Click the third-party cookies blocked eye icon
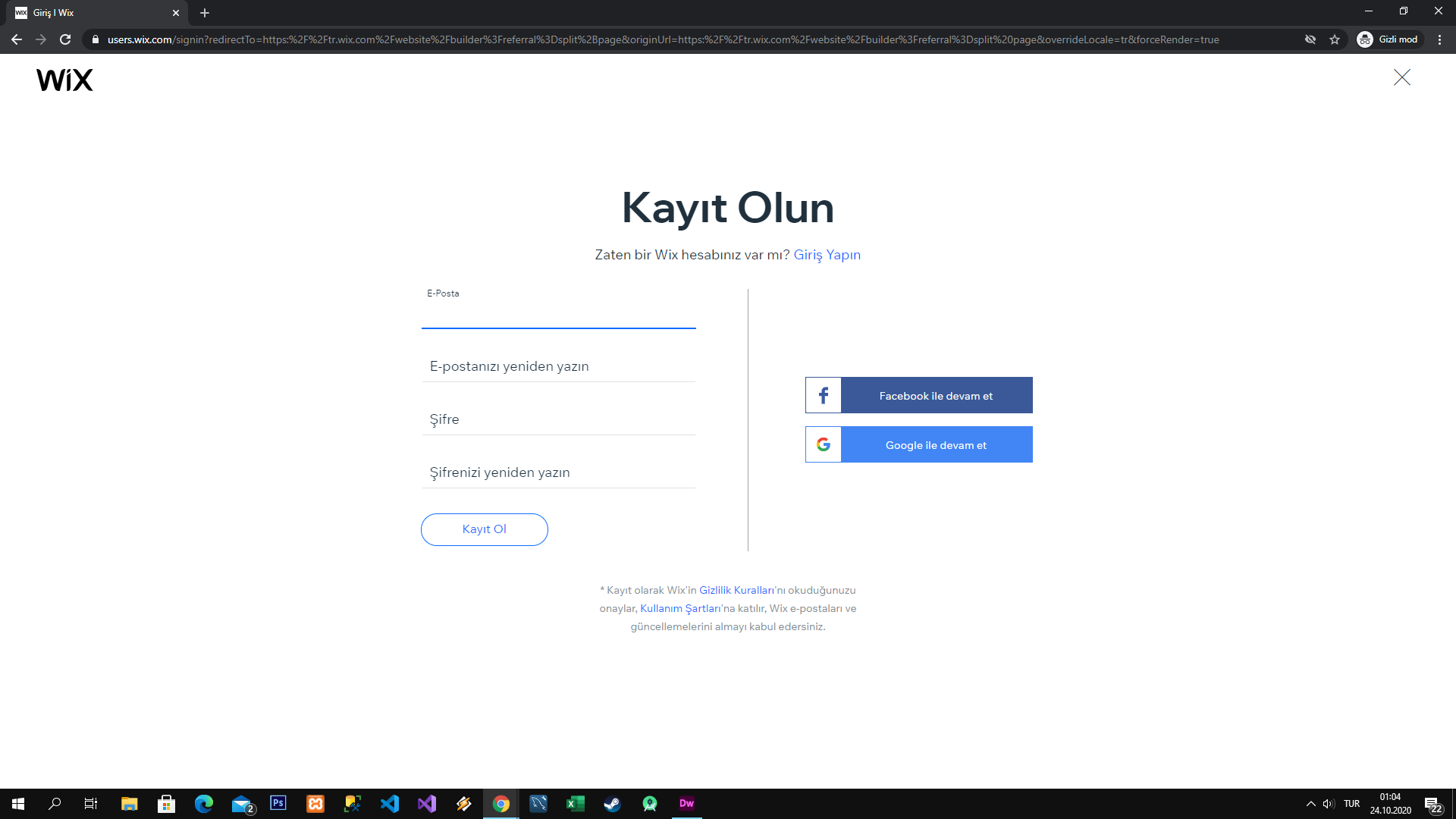Image resolution: width=1456 pixels, height=819 pixels. point(1310,39)
